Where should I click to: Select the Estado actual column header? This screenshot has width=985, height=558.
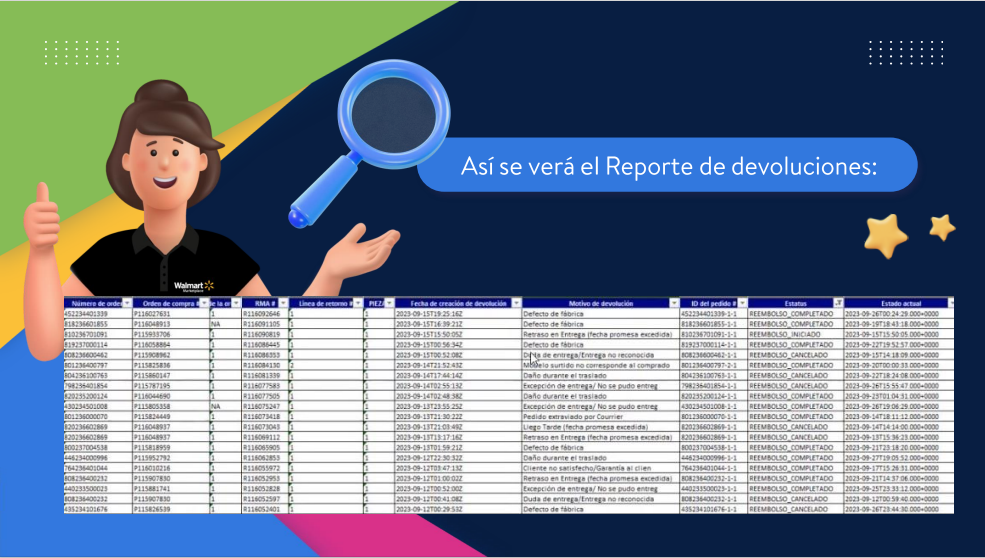[897, 303]
